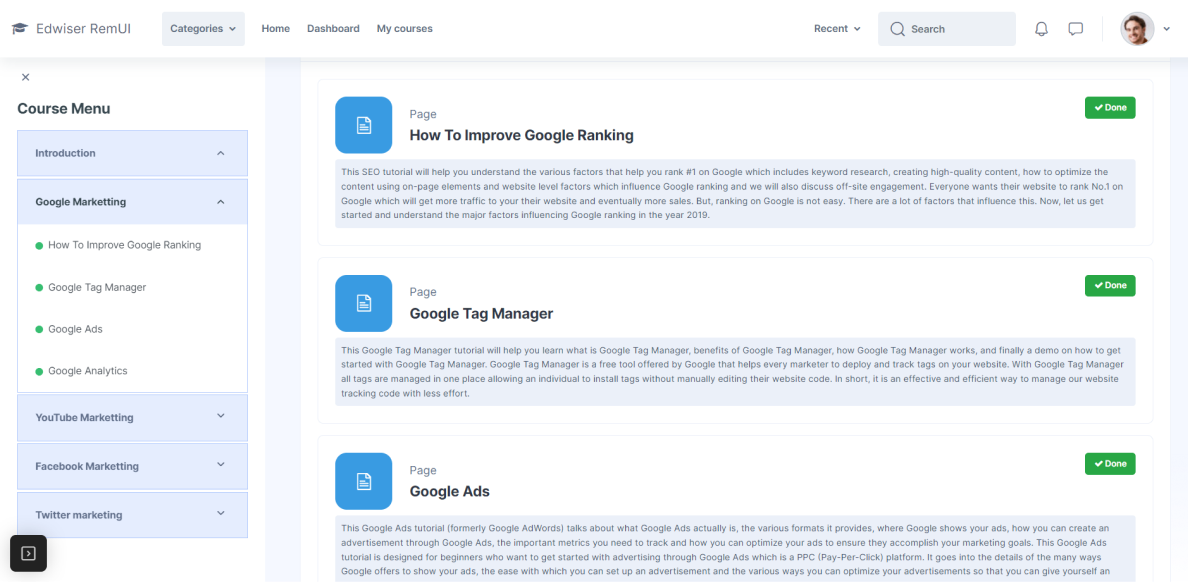Click the graduation cap logo icon

point(20,29)
